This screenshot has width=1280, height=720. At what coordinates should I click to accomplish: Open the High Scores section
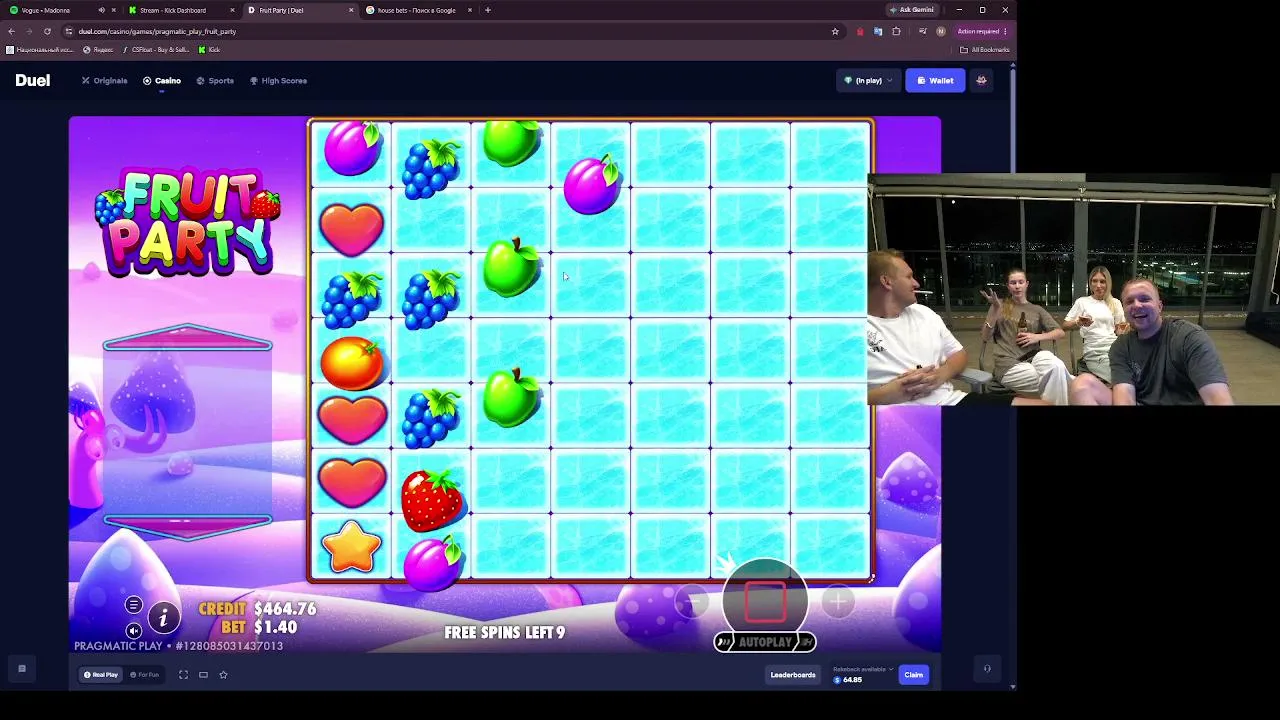pyautogui.click(x=278, y=81)
